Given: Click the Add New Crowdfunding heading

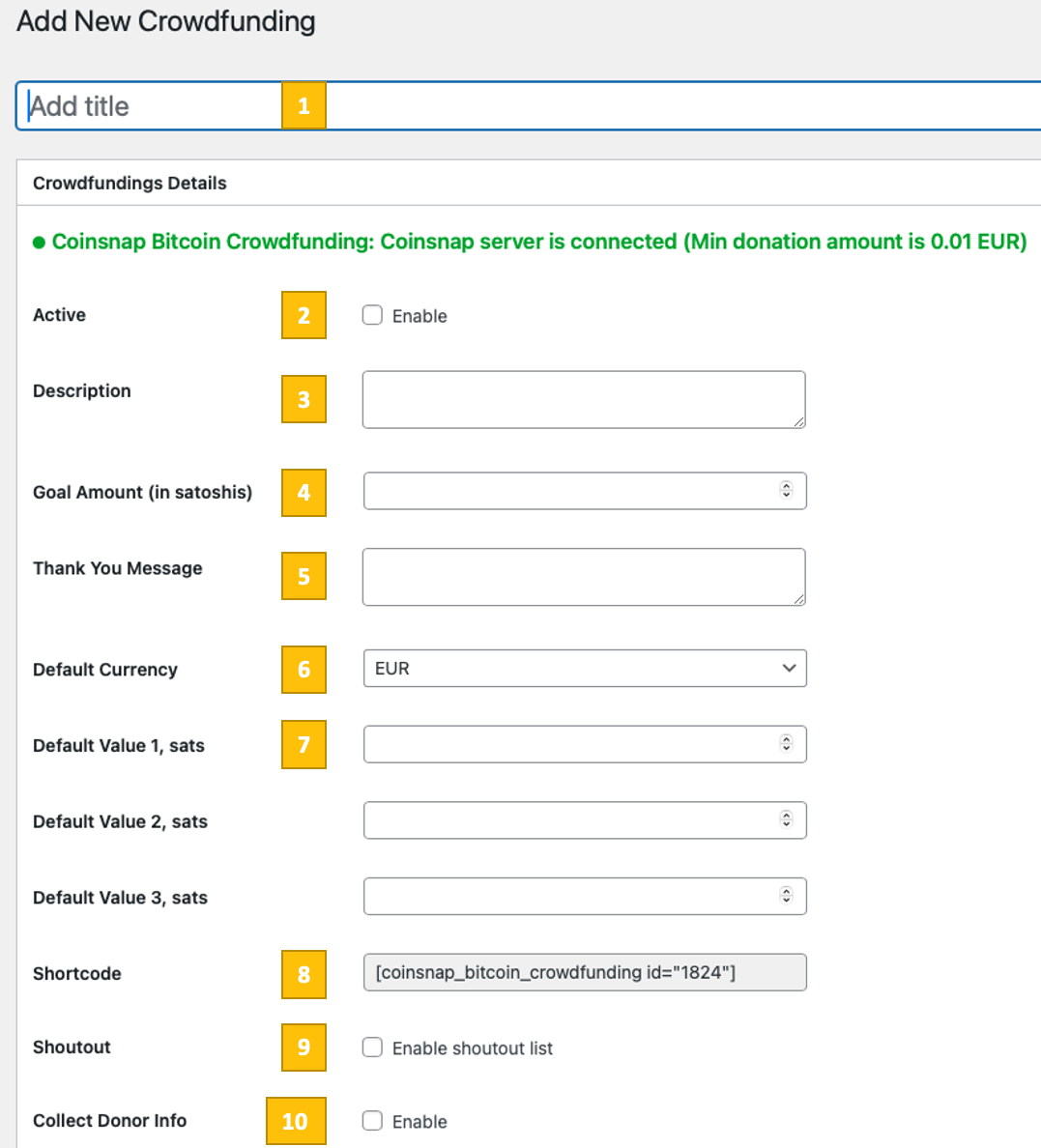Looking at the screenshot, I should click(164, 21).
